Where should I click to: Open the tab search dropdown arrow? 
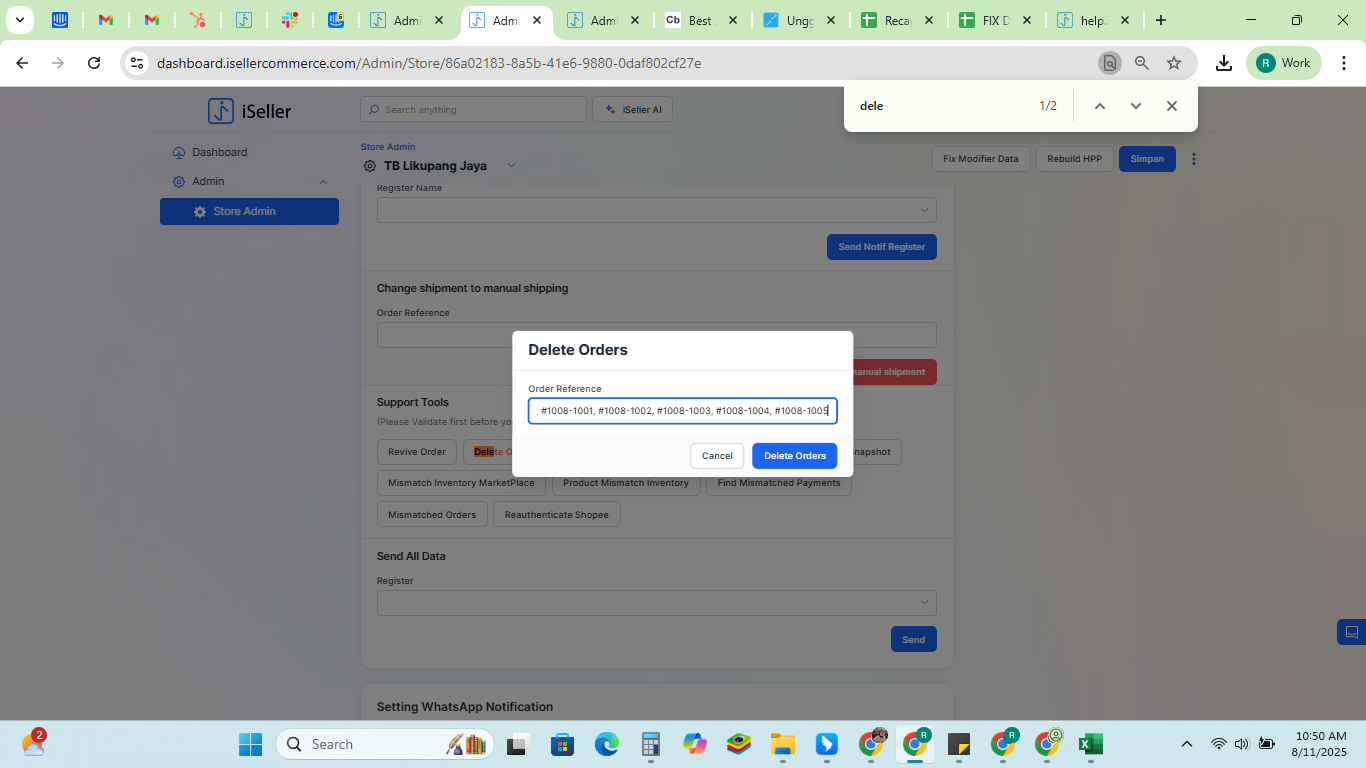(x=19, y=20)
